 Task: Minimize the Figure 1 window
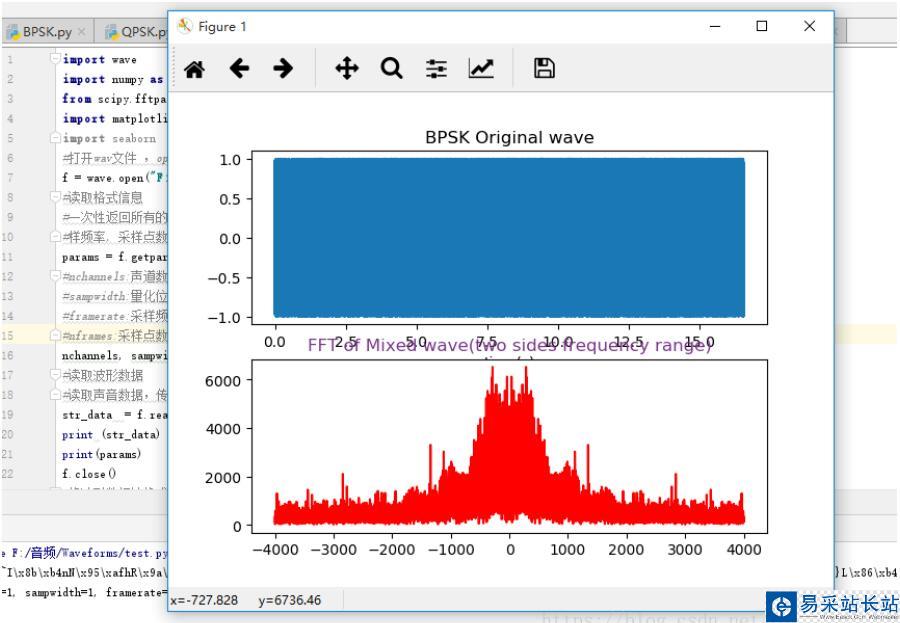tap(715, 26)
